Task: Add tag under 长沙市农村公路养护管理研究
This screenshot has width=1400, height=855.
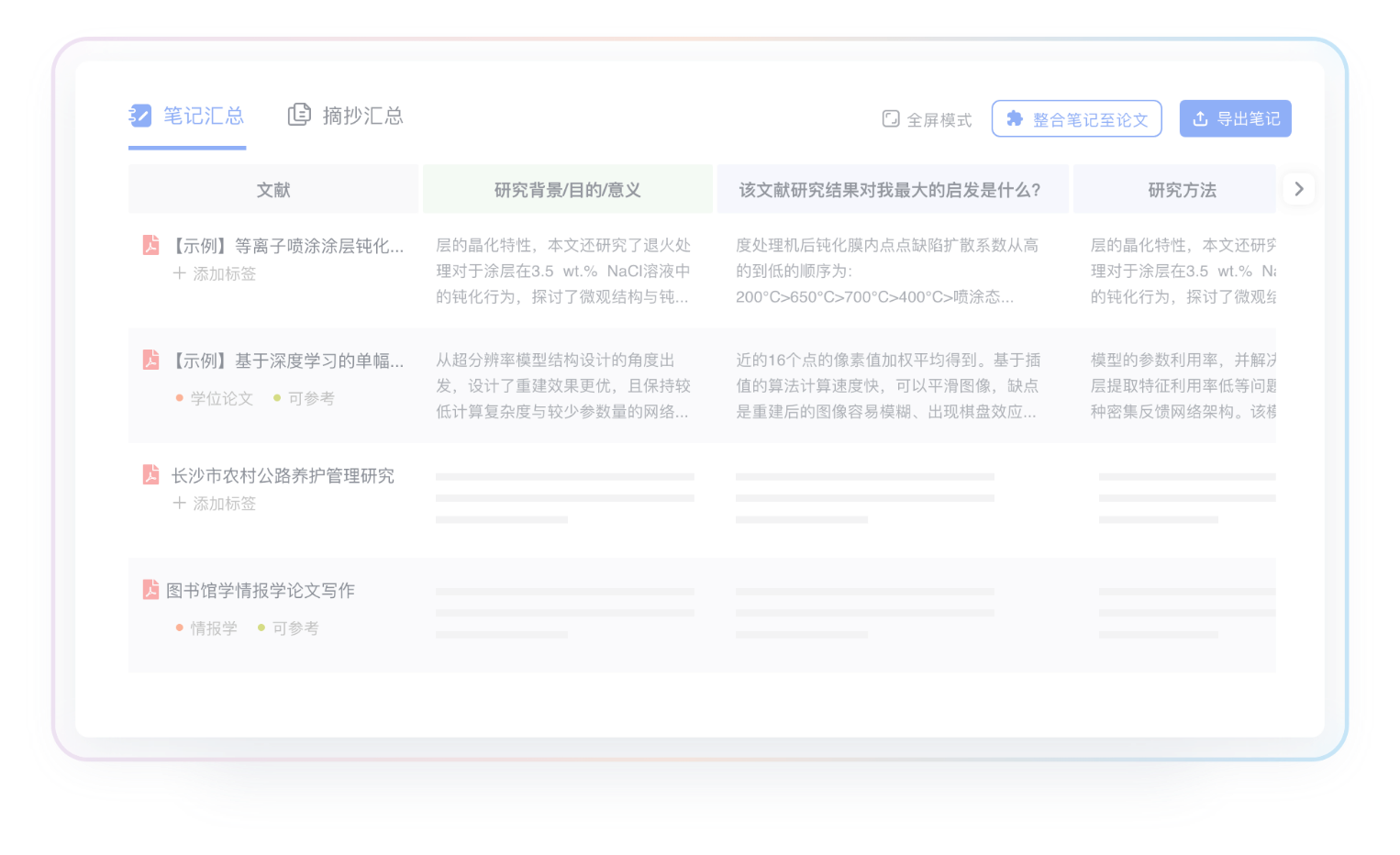Action: pyautogui.click(x=215, y=503)
